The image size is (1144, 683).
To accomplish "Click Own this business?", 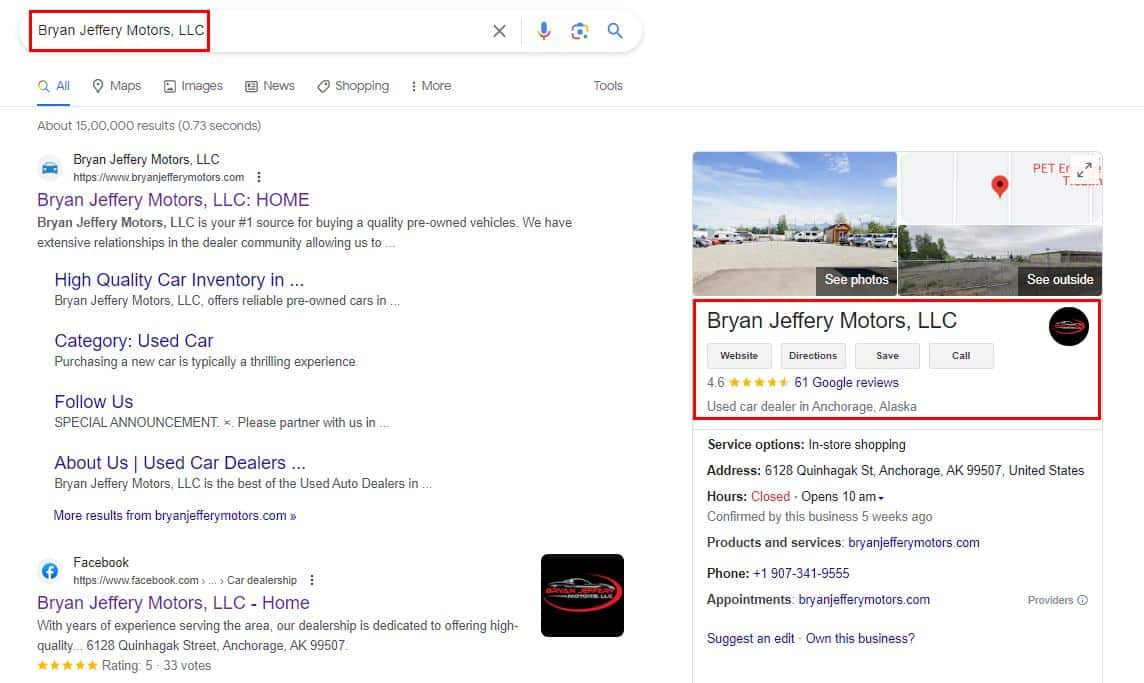I will [860, 638].
